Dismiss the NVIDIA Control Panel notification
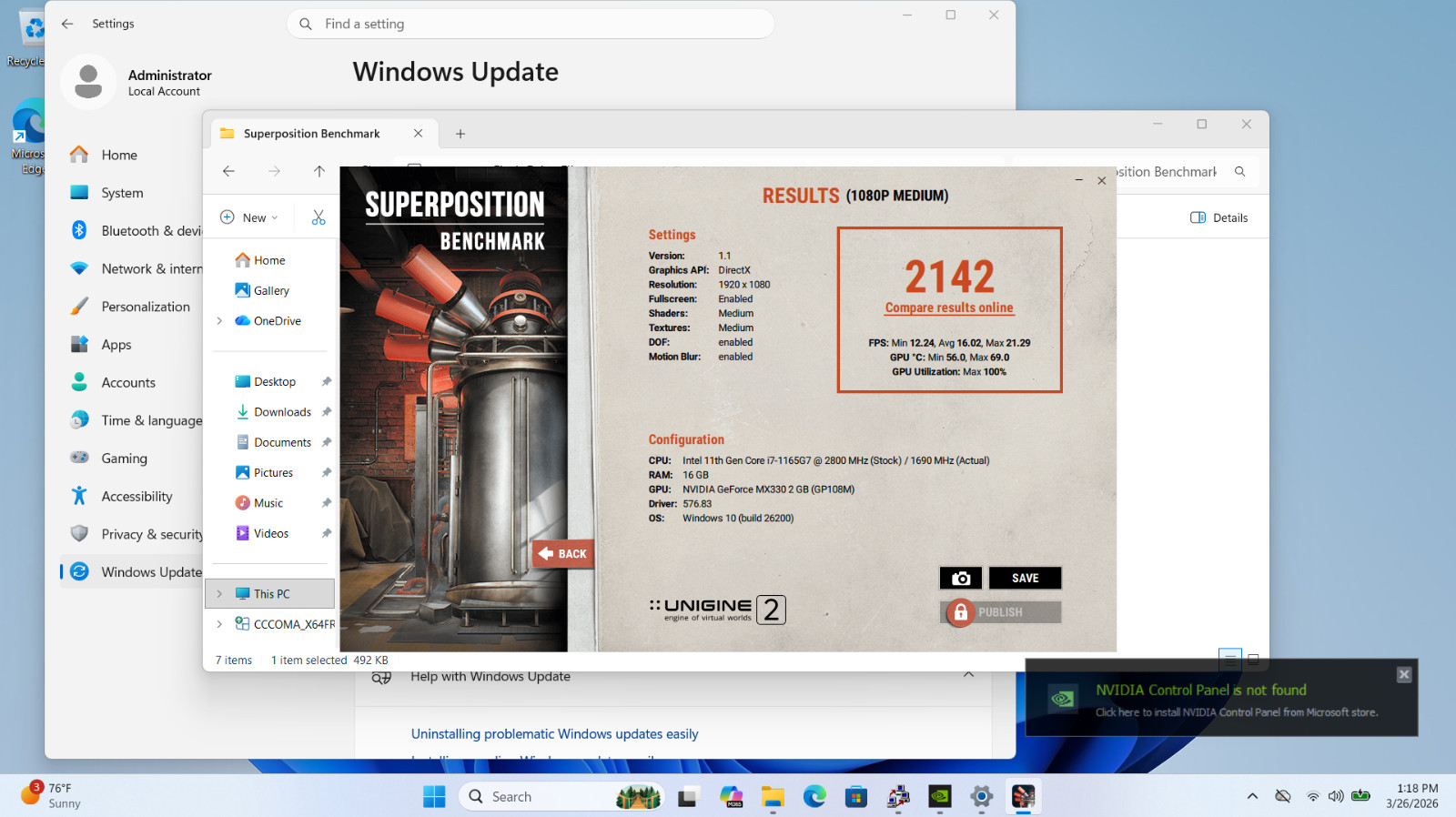Image resolution: width=1456 pixels, height=817 pixels. 1404,674
